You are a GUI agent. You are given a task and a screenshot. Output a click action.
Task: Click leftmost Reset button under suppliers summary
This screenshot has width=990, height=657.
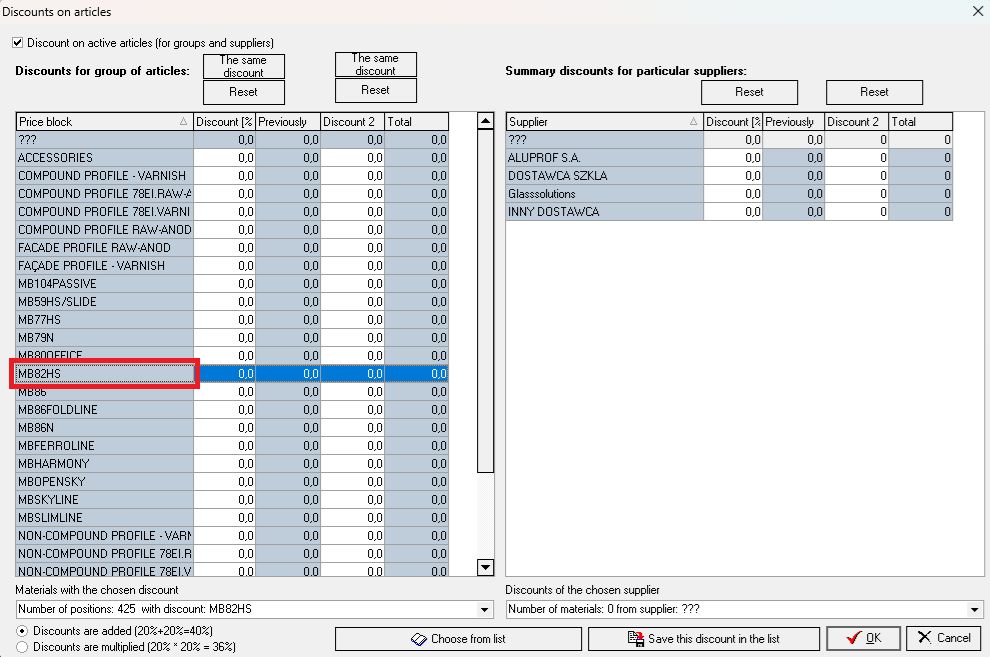[749, 92]
